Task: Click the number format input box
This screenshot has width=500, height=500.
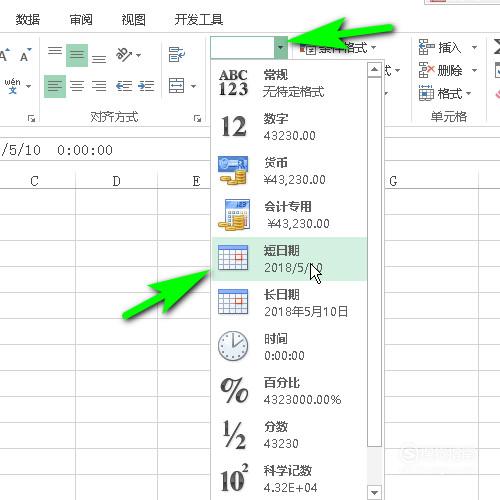Action: (x=242, y=47)
